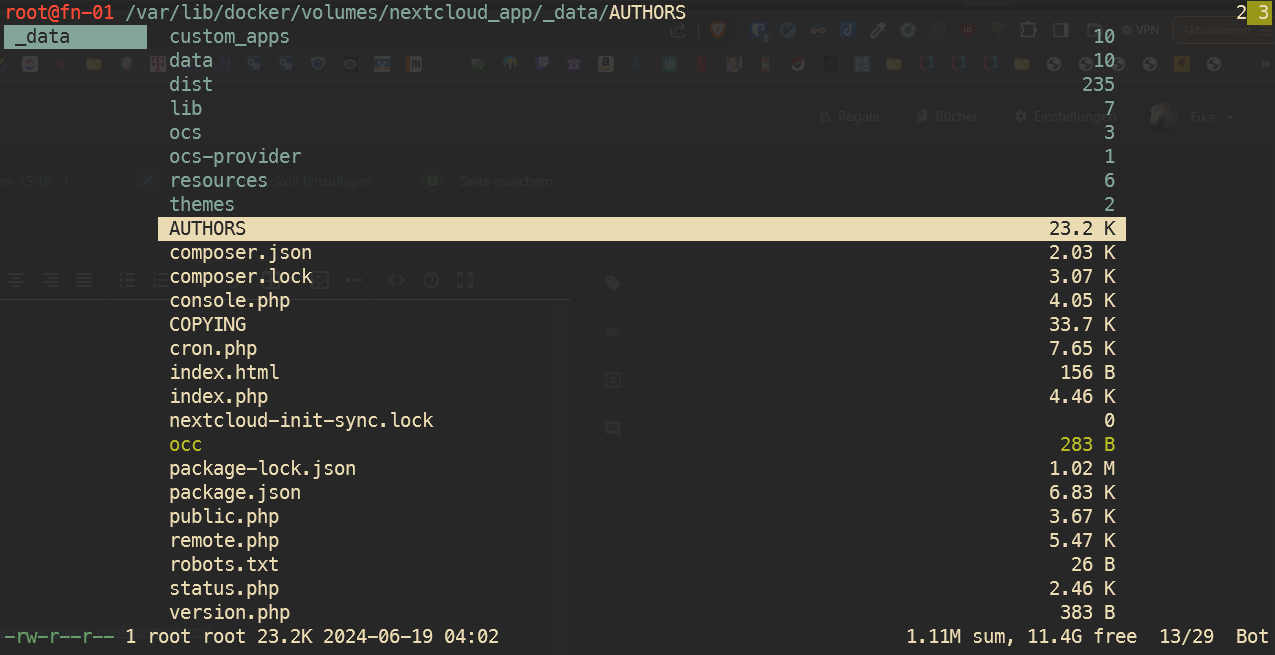Select the executable occ file

tap(186, 445)
